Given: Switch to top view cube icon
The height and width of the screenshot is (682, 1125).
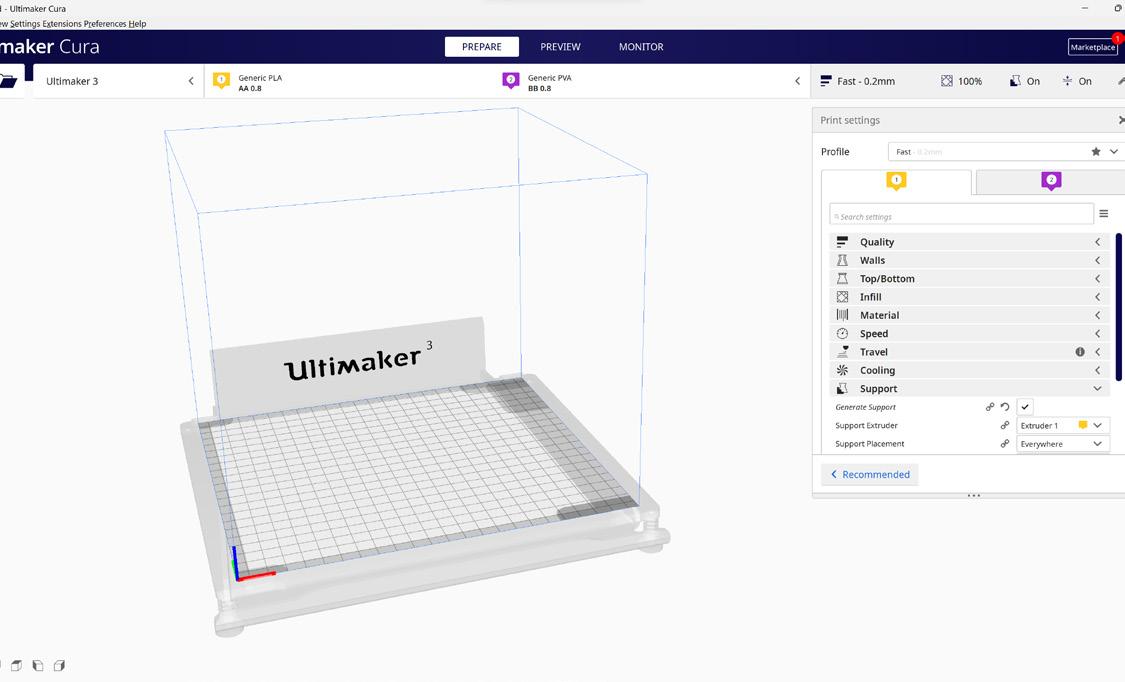Looking at the screenshot, I should pos(16,666).
